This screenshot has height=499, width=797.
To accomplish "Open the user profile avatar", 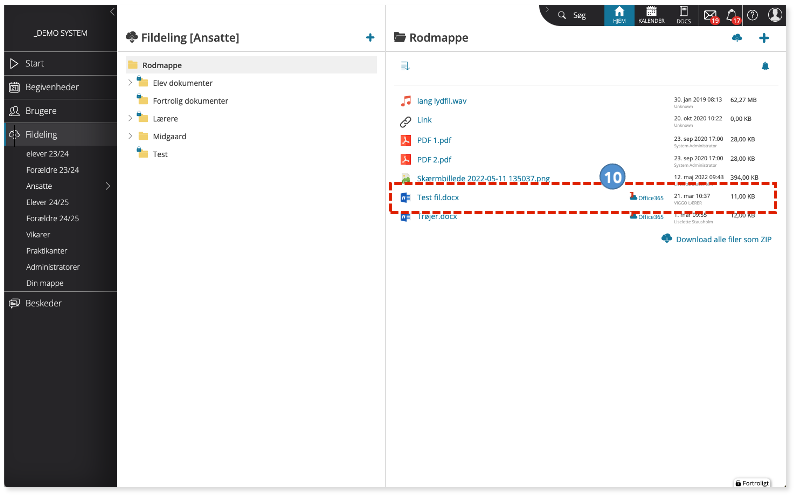I will click(775, 15).
